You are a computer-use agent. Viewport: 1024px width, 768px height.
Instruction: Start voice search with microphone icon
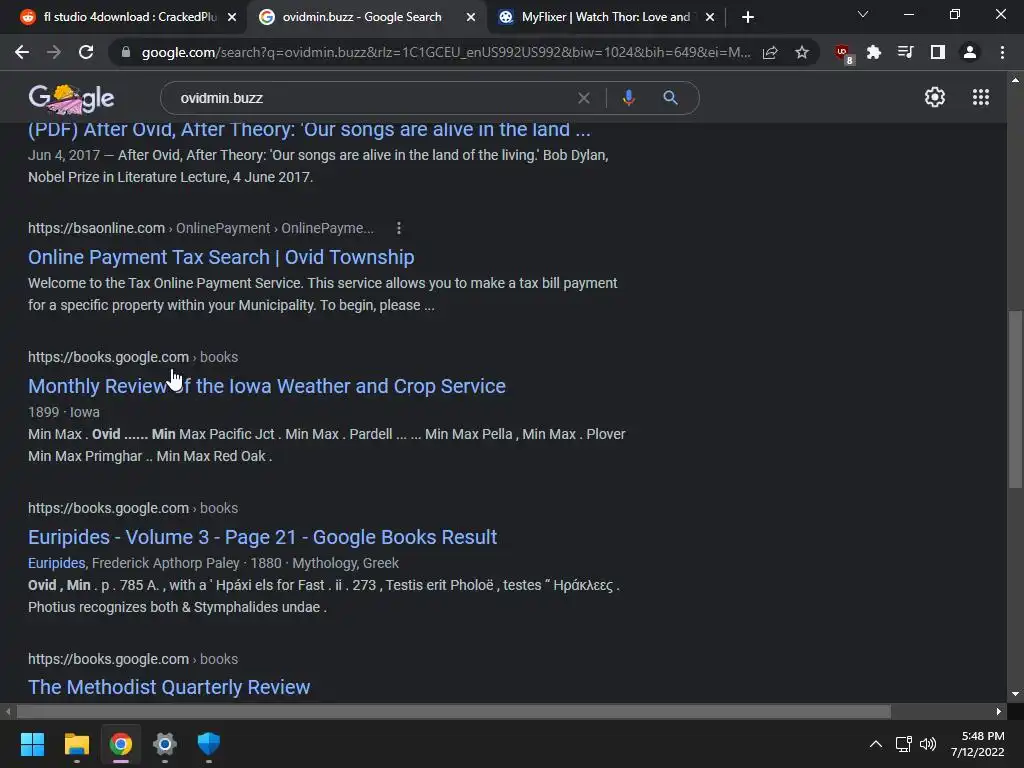click(628, 98)
